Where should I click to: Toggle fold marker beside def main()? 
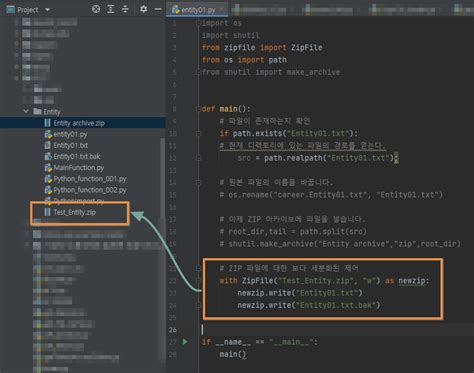click(x=198, y=109)
